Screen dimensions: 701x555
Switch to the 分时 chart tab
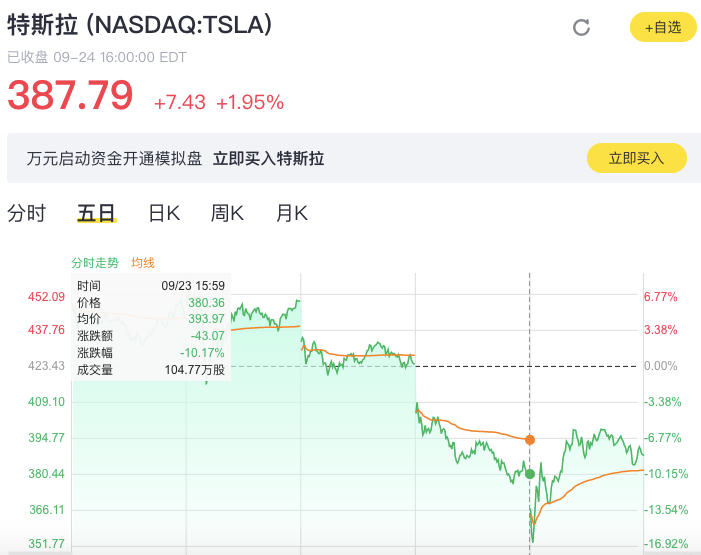click(26, 213)
